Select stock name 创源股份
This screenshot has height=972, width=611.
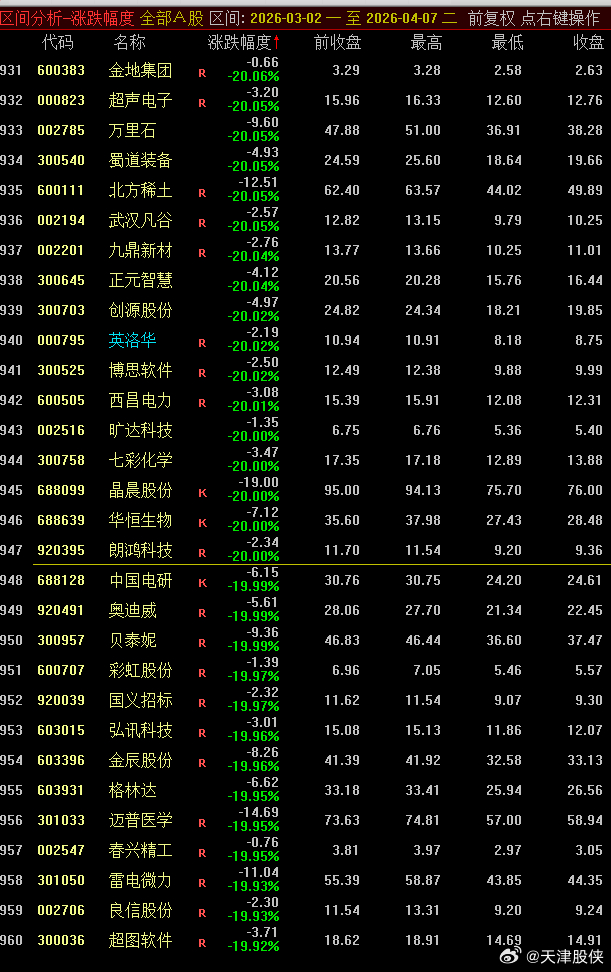point(141,310)
